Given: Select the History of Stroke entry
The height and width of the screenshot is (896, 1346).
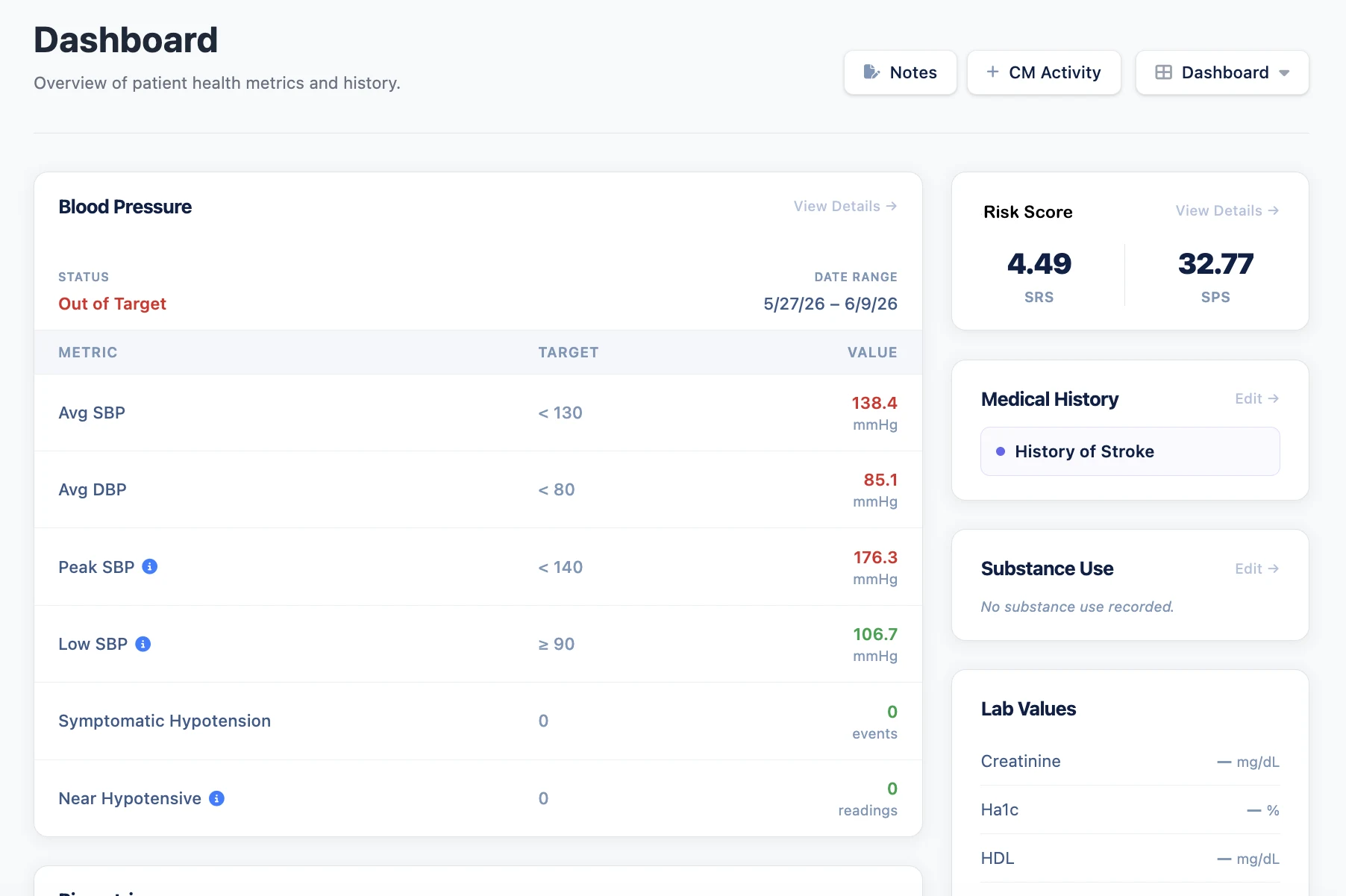Looking at the screenshot, I should [x=1130, y=451].
